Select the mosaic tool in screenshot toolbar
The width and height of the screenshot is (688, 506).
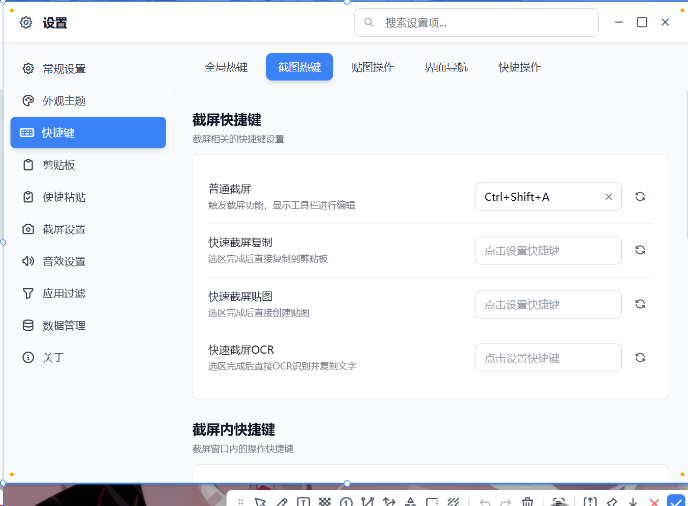[x=325, y=502]
